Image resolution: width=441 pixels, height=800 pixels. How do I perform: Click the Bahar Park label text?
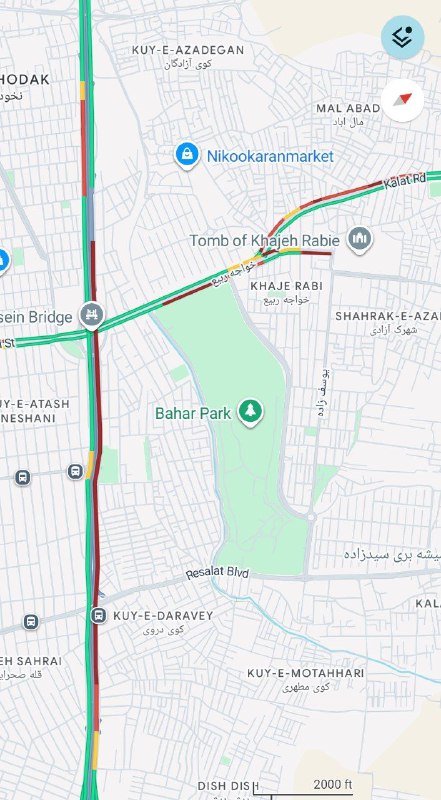pos(193,413)
